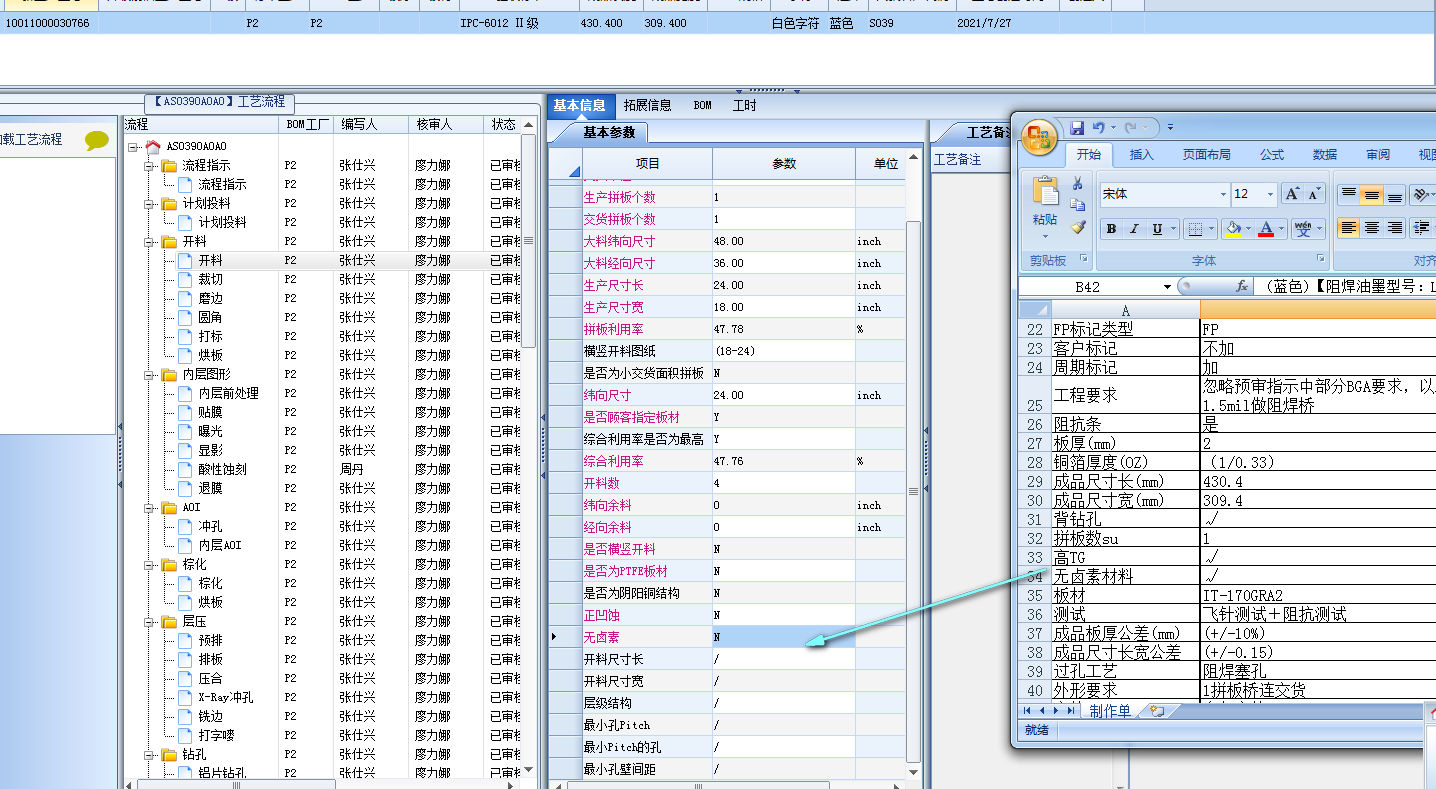Click the 状态 column header
The width and height of the screenshot is (1436, 789).
click(x=503, y=125)
